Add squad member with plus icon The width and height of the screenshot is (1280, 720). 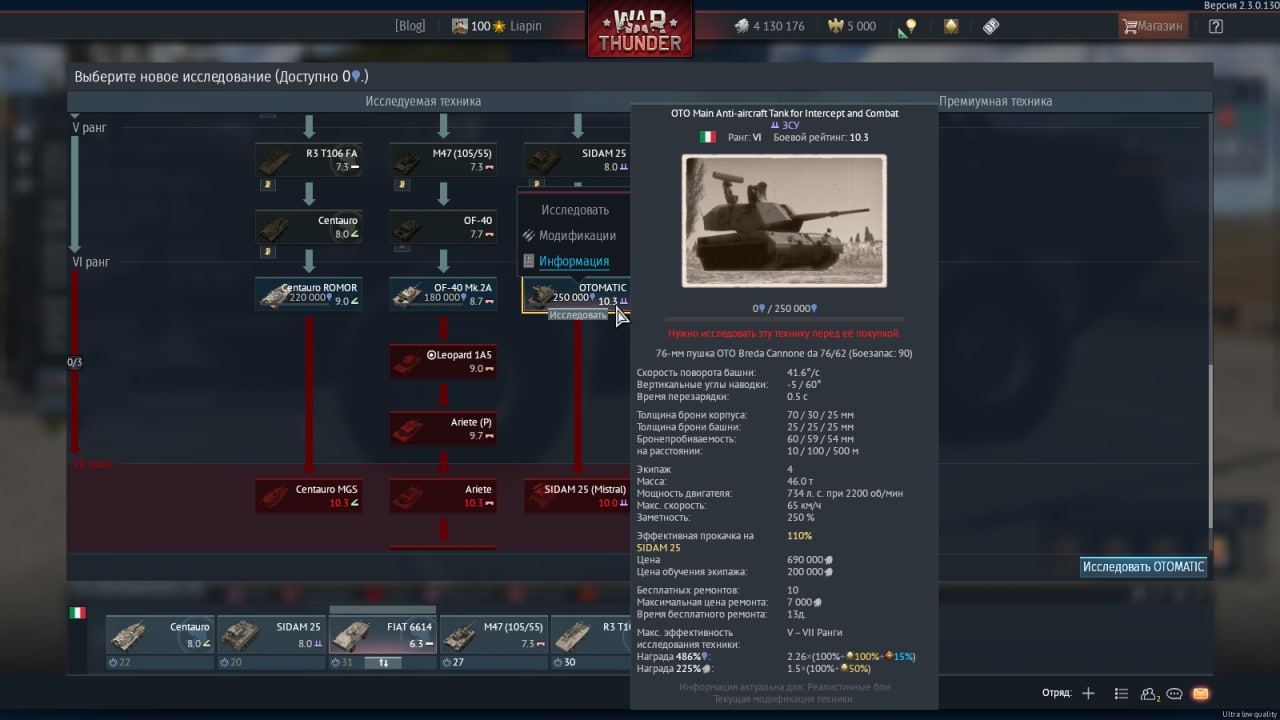tap(1088, 693)
